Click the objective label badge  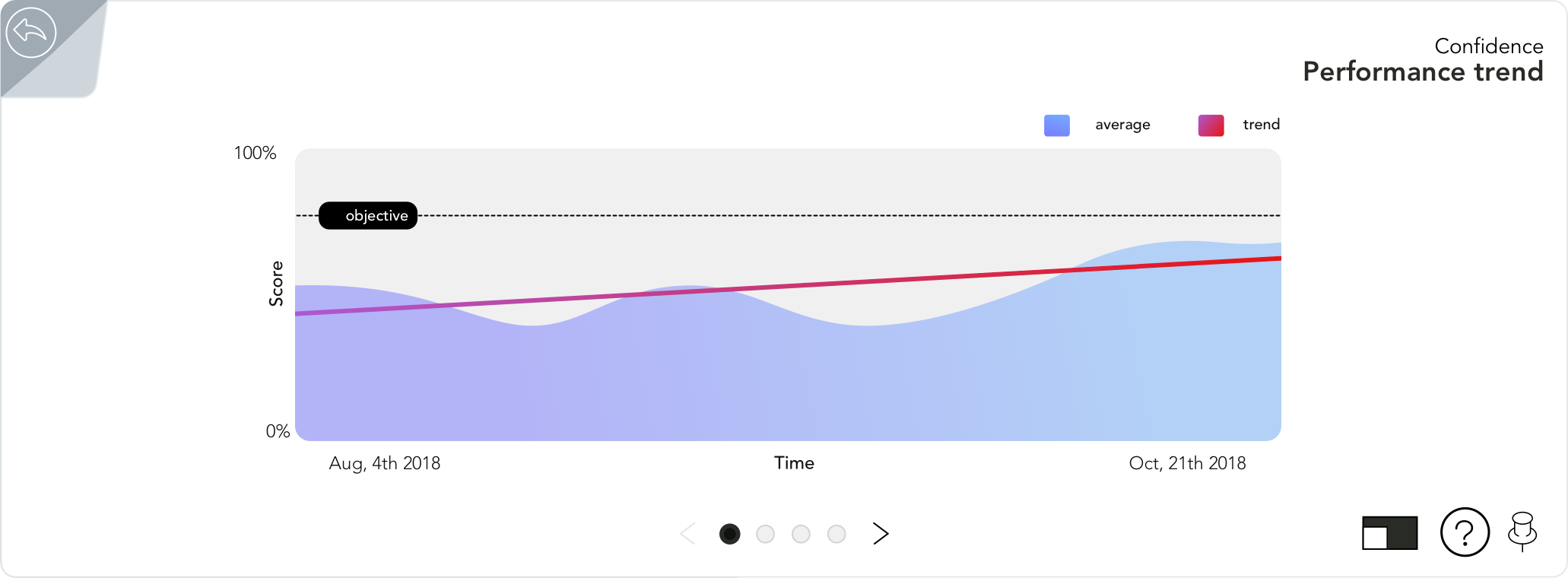click(368, 216)
